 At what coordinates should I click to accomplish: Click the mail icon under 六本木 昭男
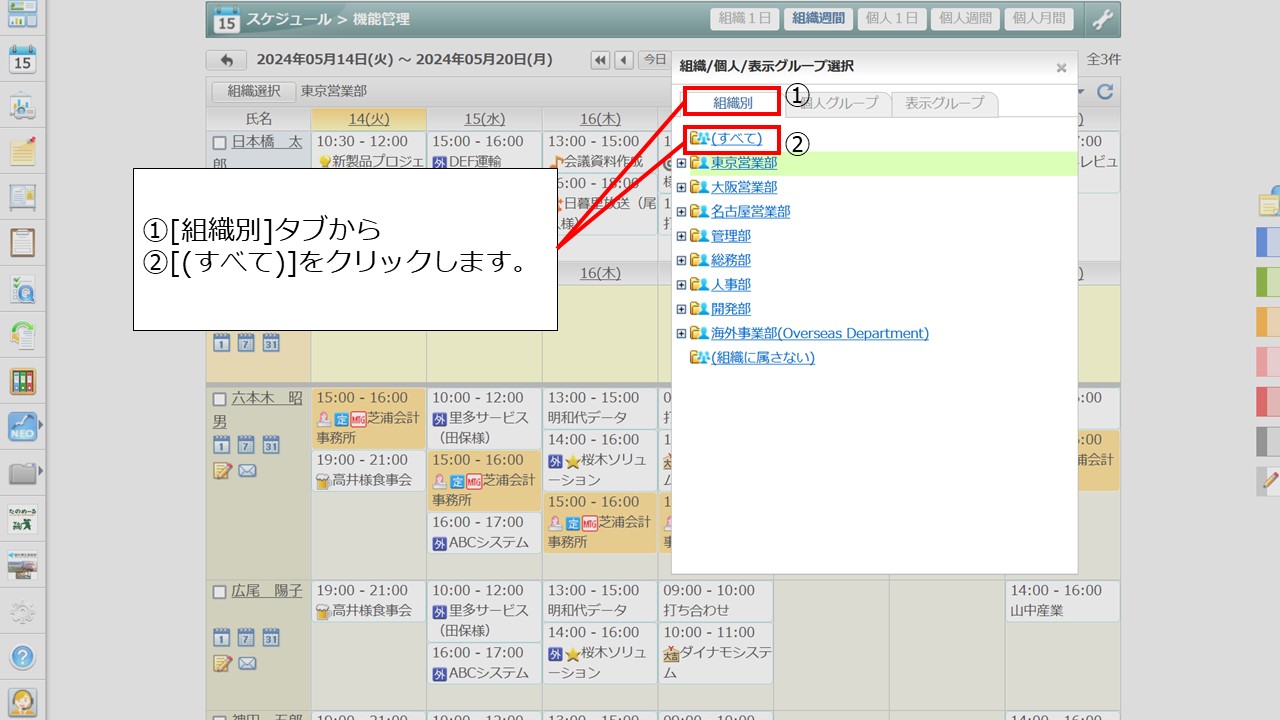(247, 470)
